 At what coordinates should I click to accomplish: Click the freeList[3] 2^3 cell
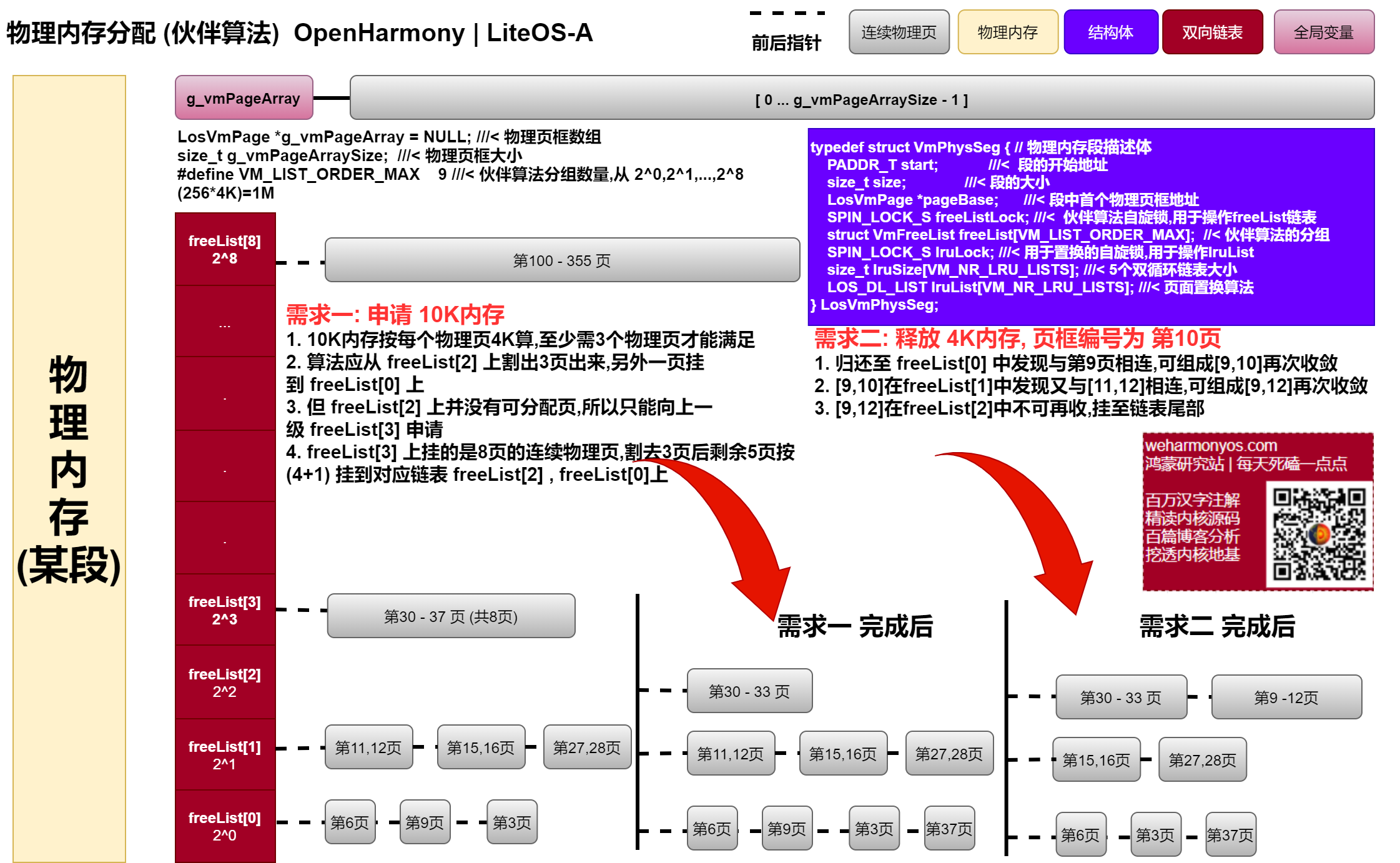(x=225, y=610)
